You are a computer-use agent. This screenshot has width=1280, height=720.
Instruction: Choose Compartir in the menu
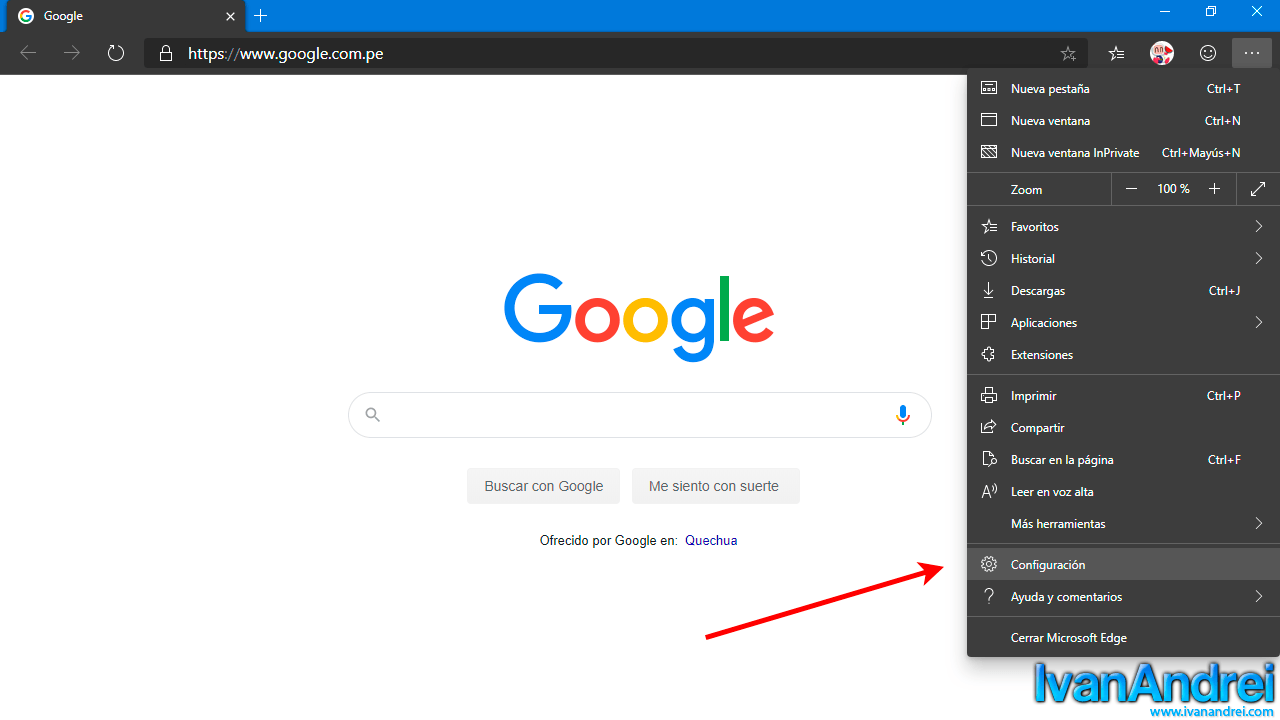(x=1123, y=428)
